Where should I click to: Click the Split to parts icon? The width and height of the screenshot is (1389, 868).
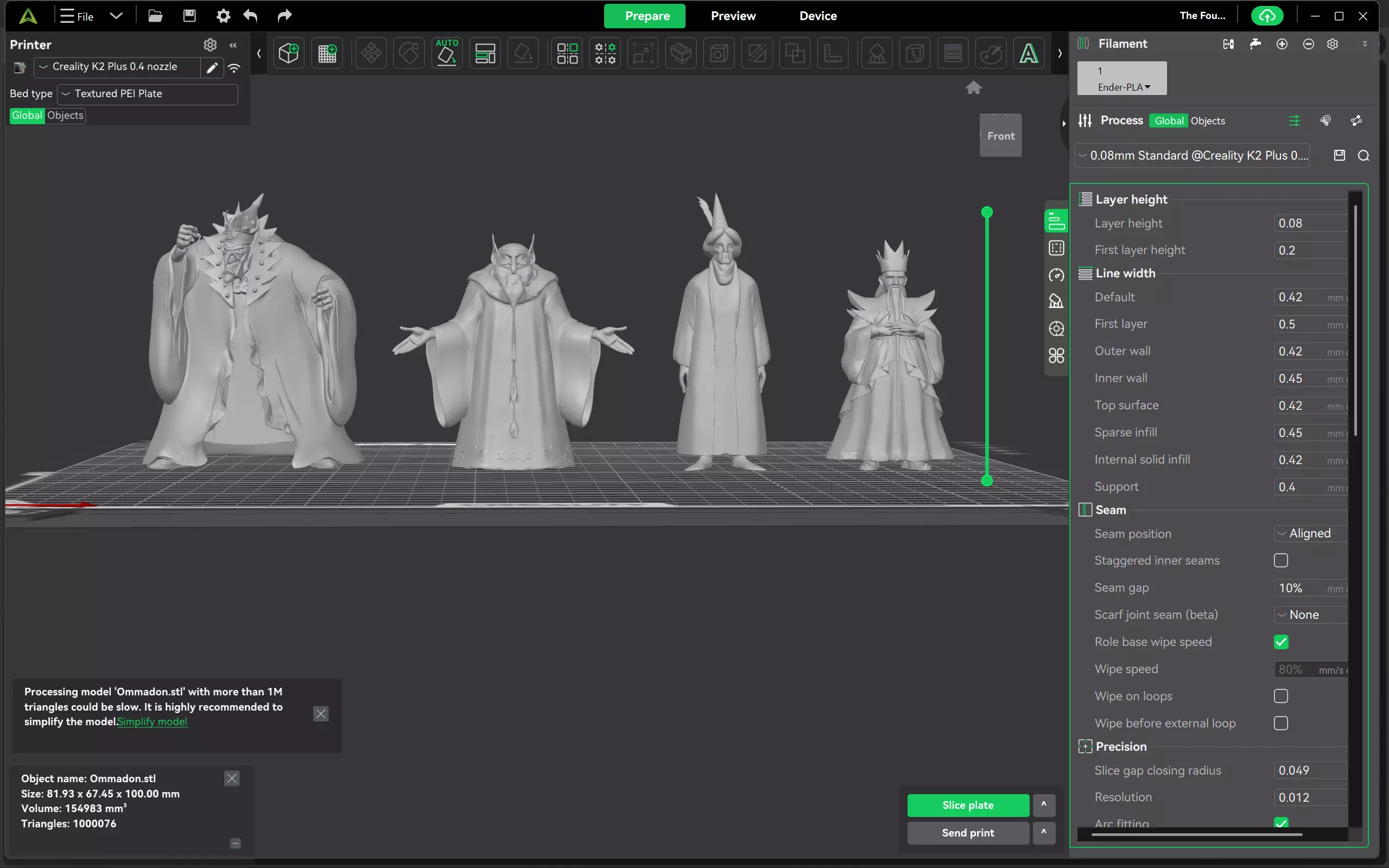click(x=605, y=53)
